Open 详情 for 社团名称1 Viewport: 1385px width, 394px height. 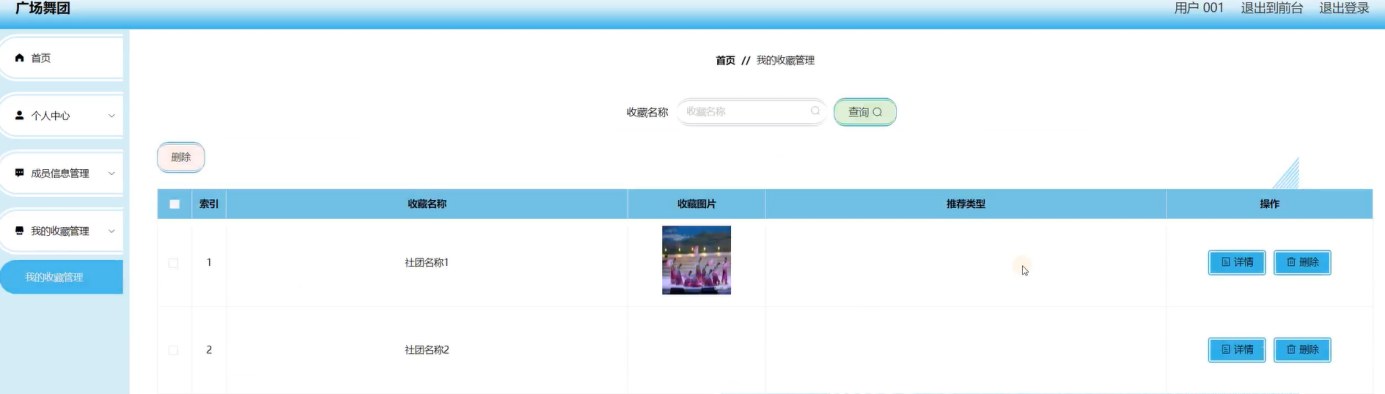[1237, 262]
